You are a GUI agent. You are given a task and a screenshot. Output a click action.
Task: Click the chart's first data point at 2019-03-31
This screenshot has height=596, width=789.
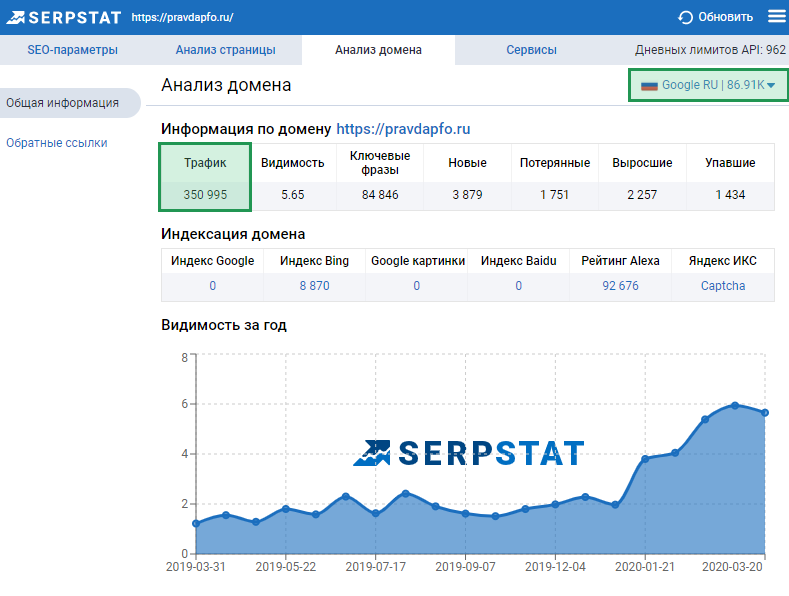(196, 524)
